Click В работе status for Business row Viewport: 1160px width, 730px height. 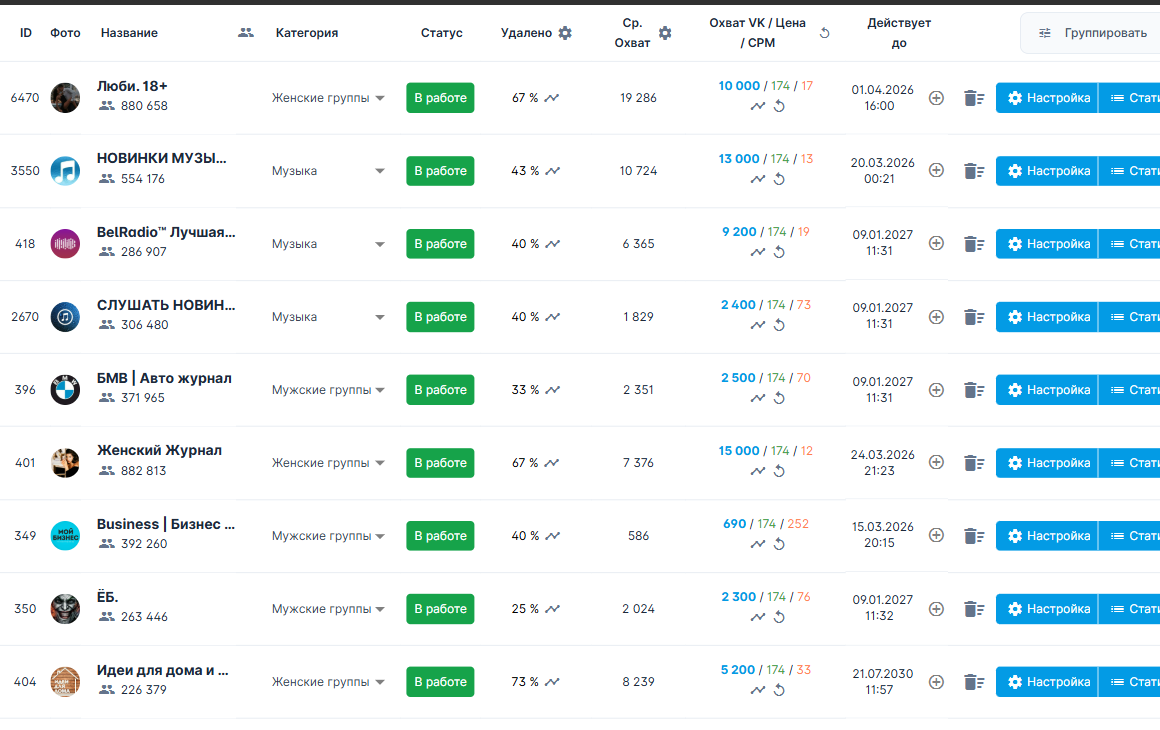click(440, 536)
